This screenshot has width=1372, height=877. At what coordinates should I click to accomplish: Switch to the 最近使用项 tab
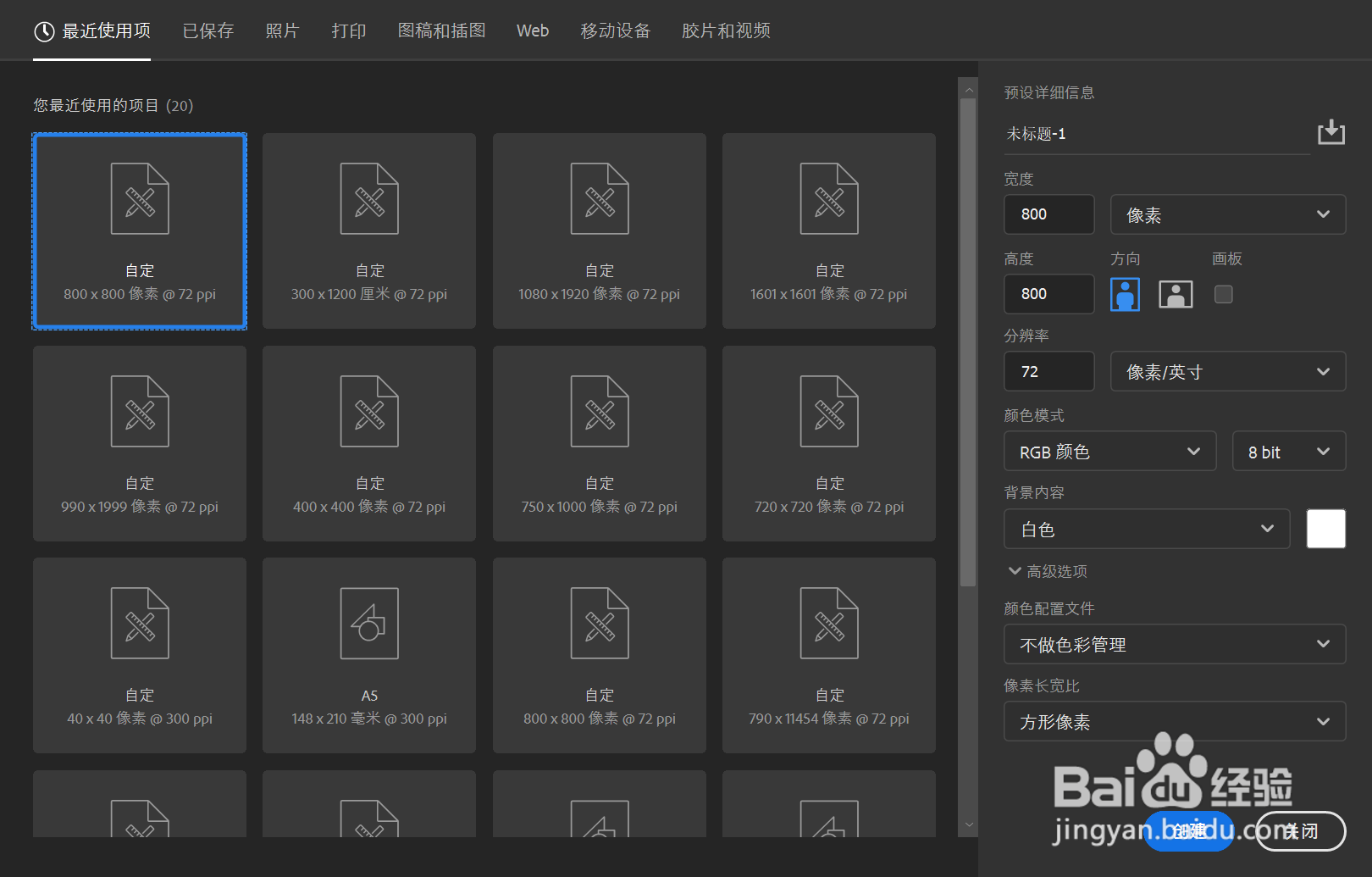pyautogui.click(x=92, y=31)
